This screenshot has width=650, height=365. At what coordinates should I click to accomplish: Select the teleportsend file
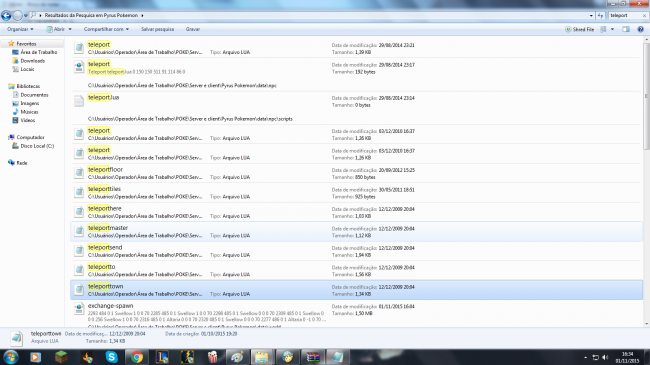(x=356, y=251)
